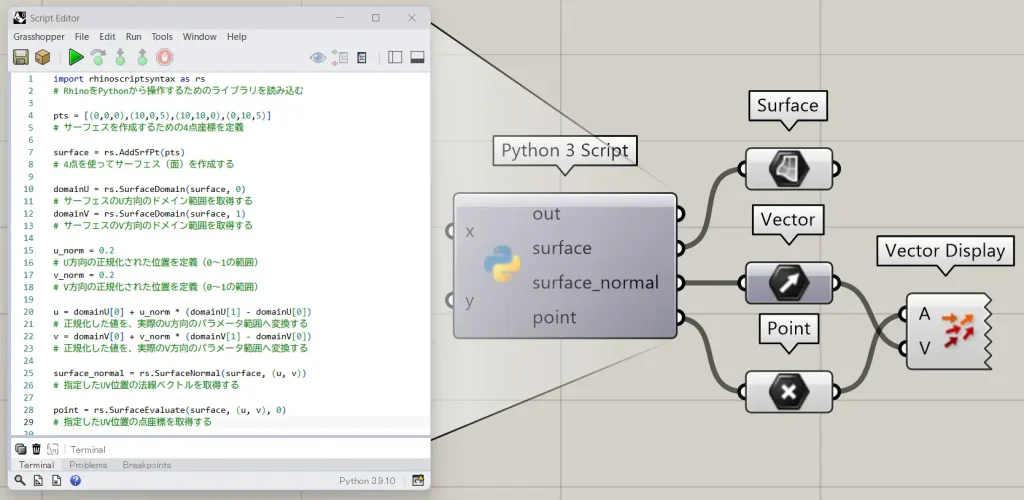
Task: Open the Edit menu
Action: tap(107, 37)
